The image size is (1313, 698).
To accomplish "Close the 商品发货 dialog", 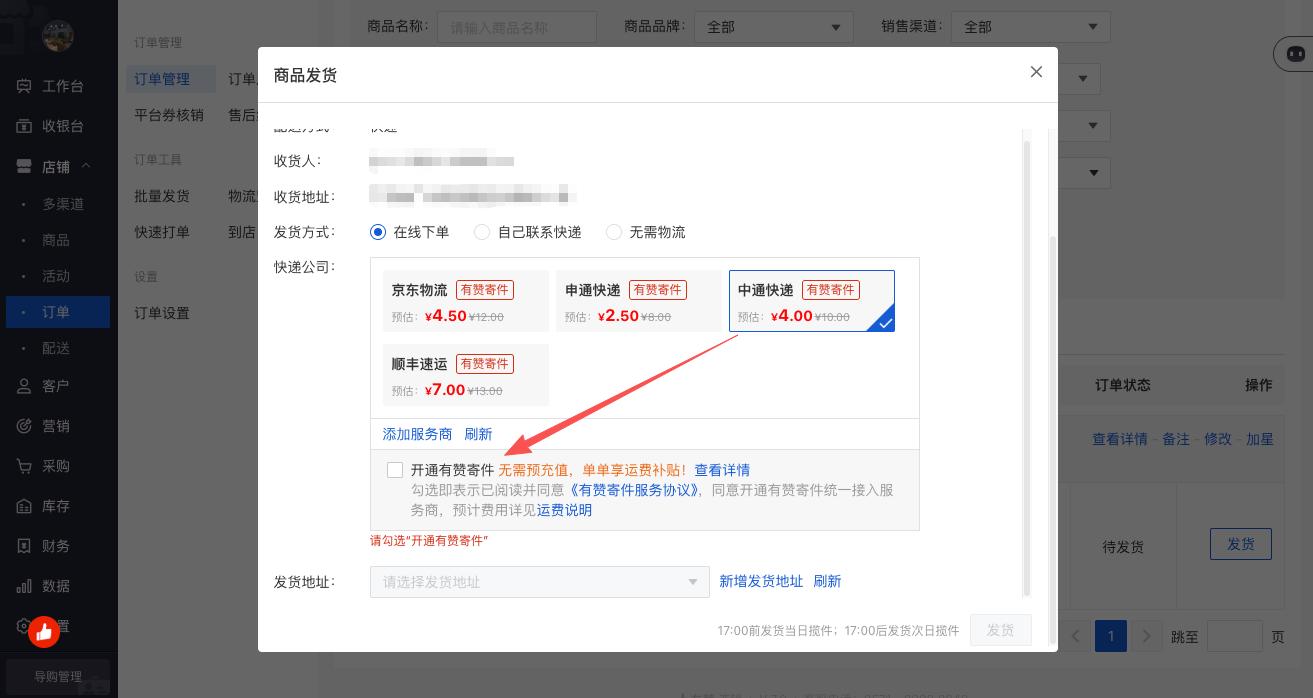I will coord(1036,72).
